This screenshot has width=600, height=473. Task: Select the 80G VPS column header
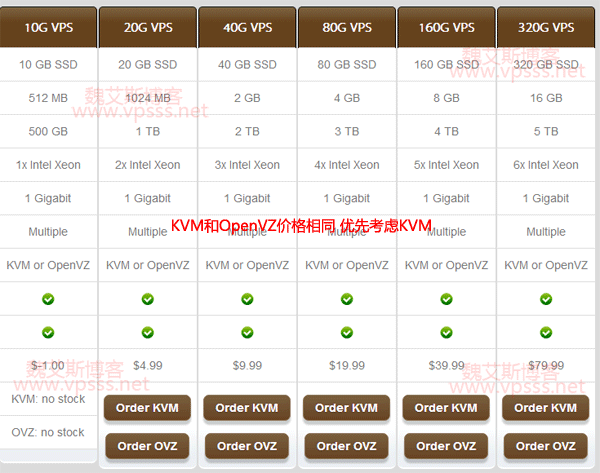pyautogui.click(x=347, y=27)
